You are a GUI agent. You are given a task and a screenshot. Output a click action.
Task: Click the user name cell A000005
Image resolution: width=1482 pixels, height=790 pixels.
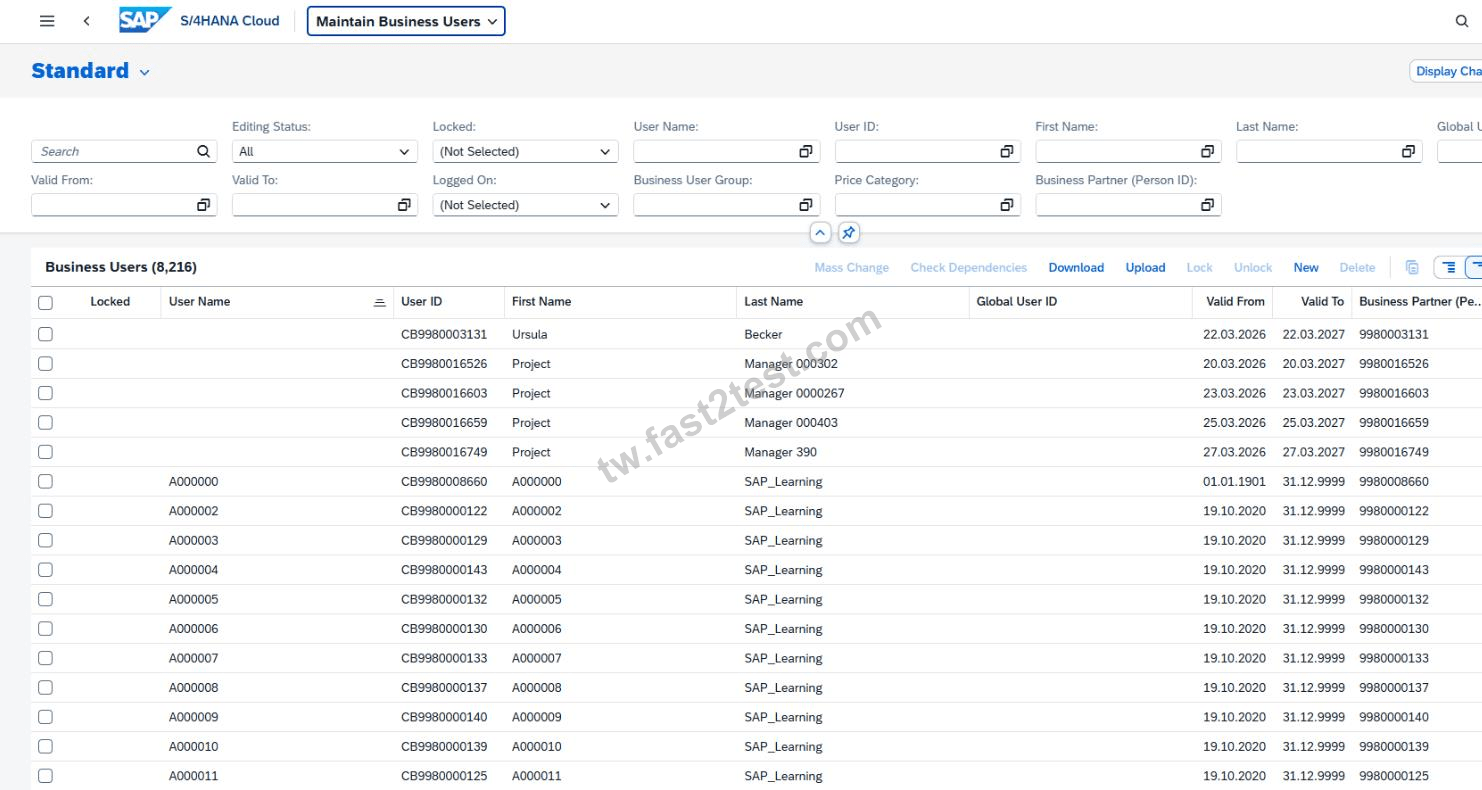coord(193,600)
